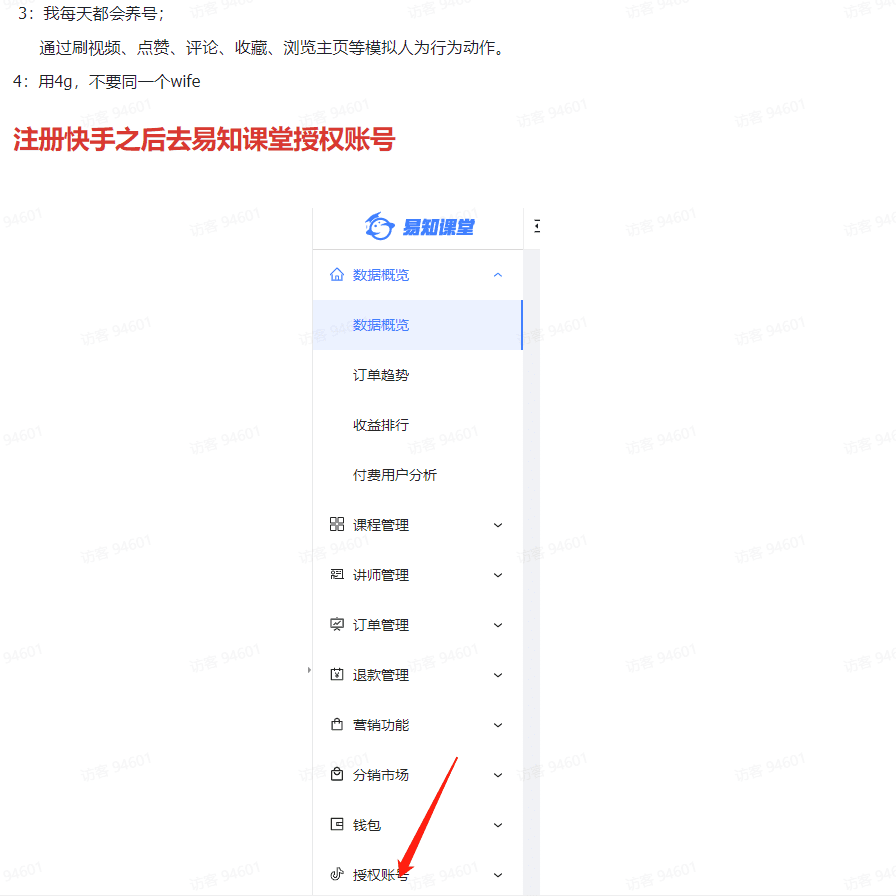Click the 钱包 wallet icon

(337, 825)
